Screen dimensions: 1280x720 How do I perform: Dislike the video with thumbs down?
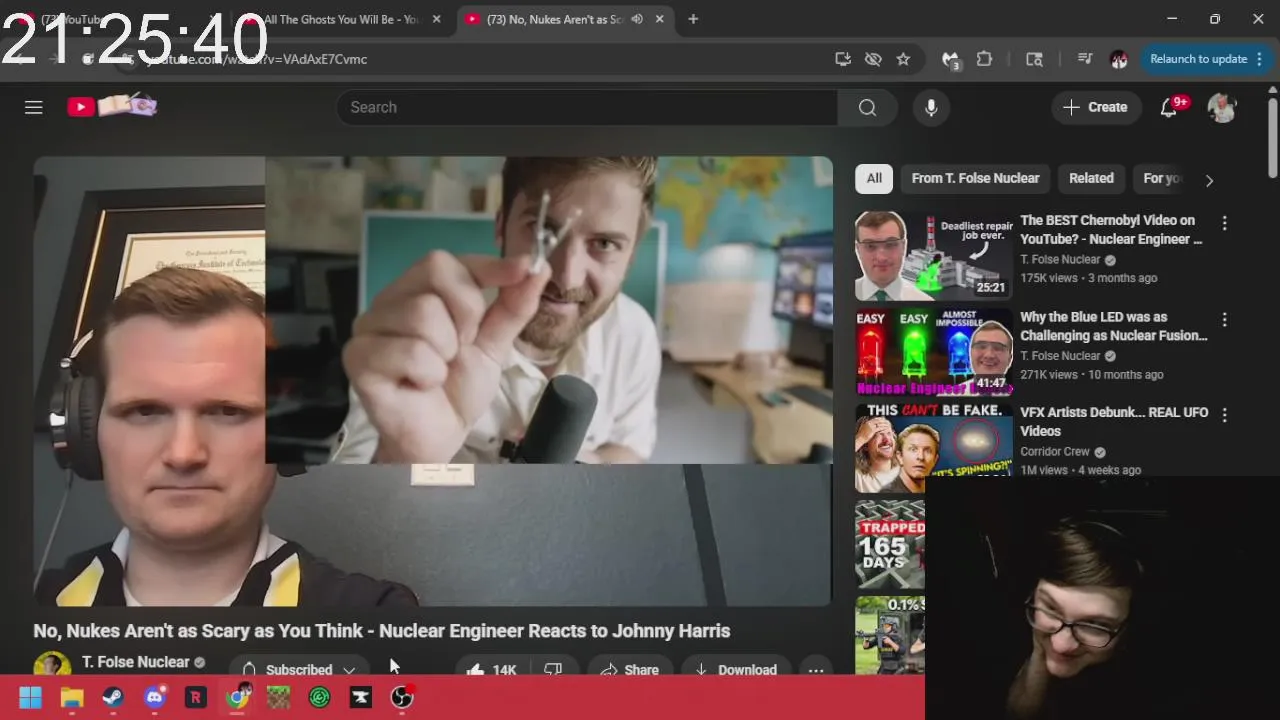tap(553, 669)
